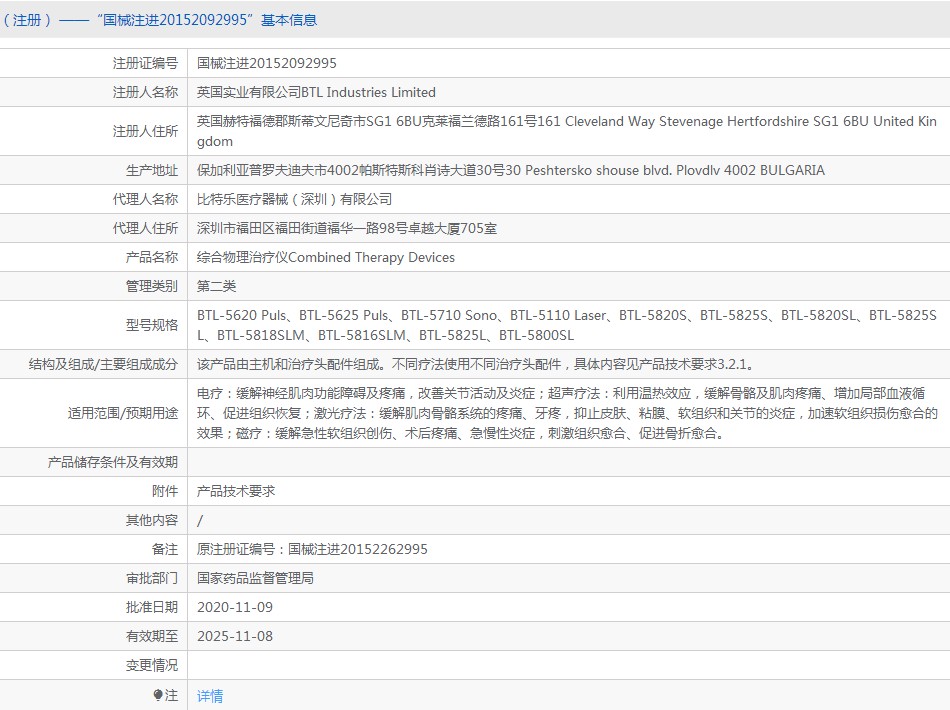Click agent name 比特乐医疗器械（深圳）有限公司
This screenshot has width=950, height=710.
tap(294, 199)
